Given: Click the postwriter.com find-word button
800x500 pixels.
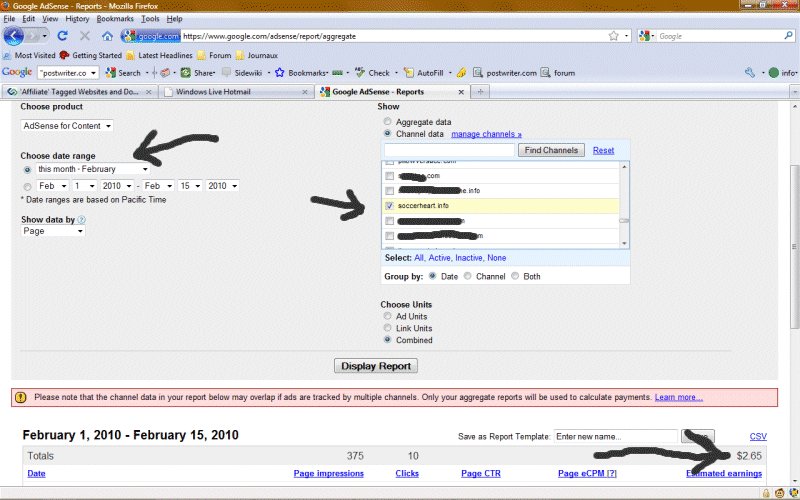Looking at the screenshot, I should point(504,73).
